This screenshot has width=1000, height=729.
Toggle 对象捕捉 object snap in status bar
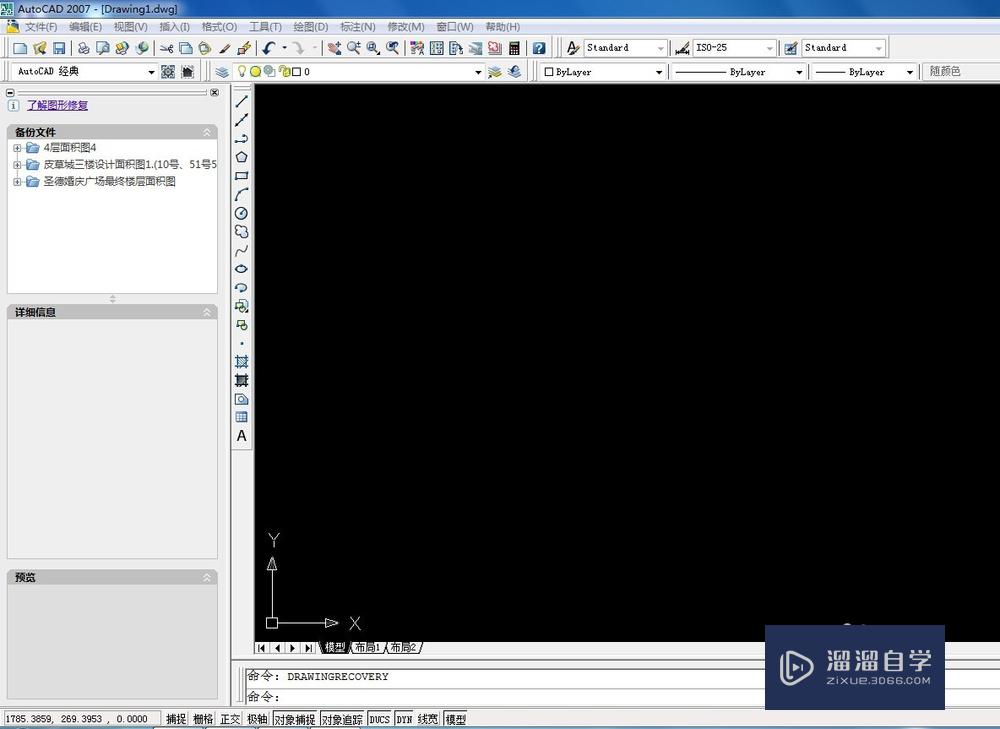point(295,719)
